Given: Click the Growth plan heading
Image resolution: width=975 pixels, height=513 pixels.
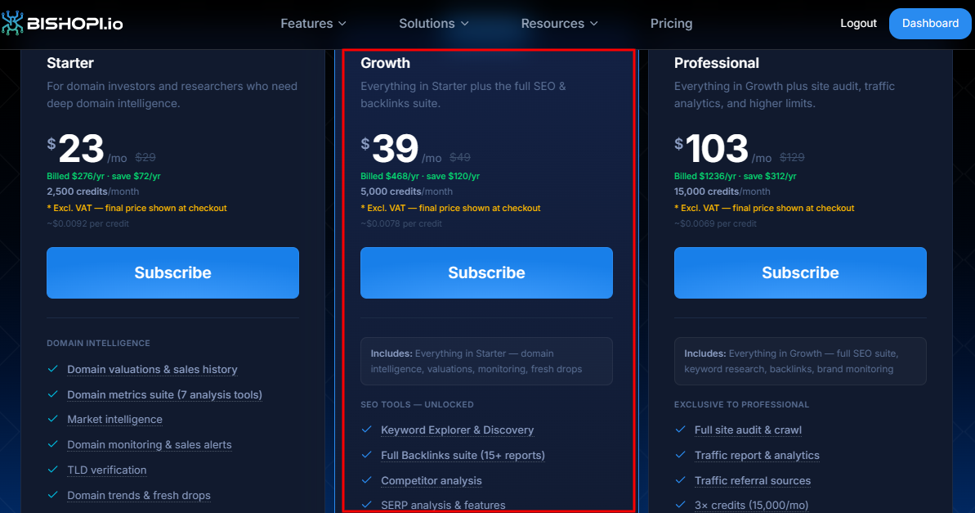Looking at the screenshot, I should click(385, 63).
